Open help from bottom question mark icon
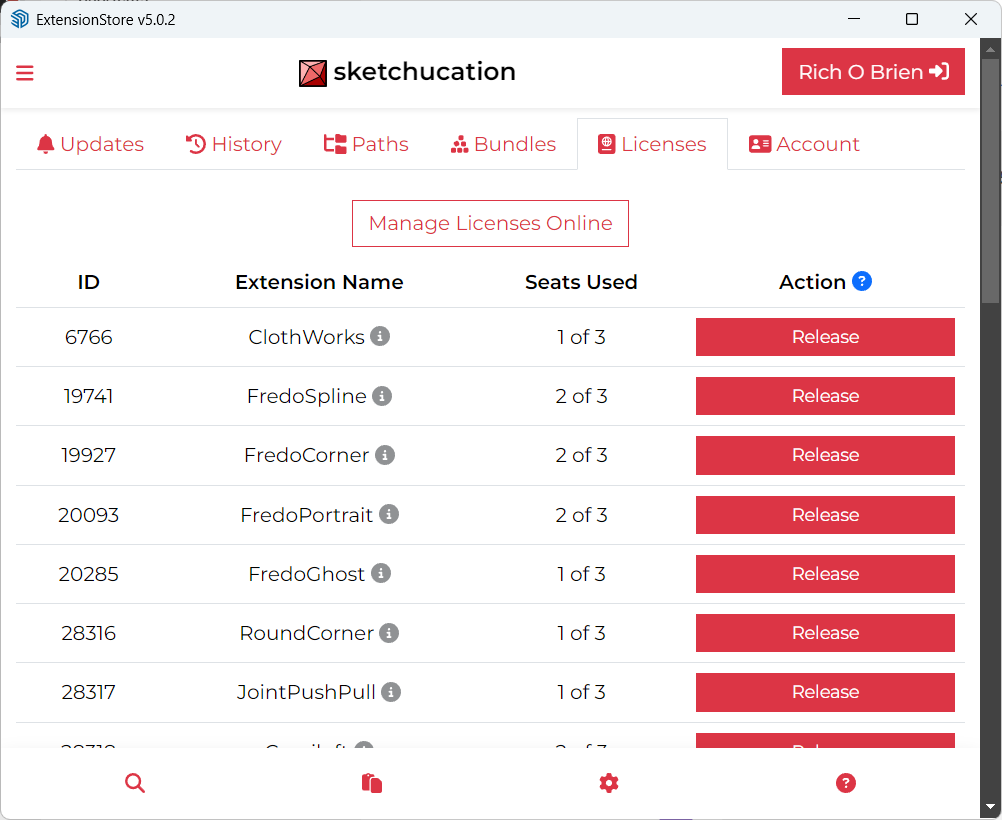Viewport: 1002px width, 820px height. (846, 783)
